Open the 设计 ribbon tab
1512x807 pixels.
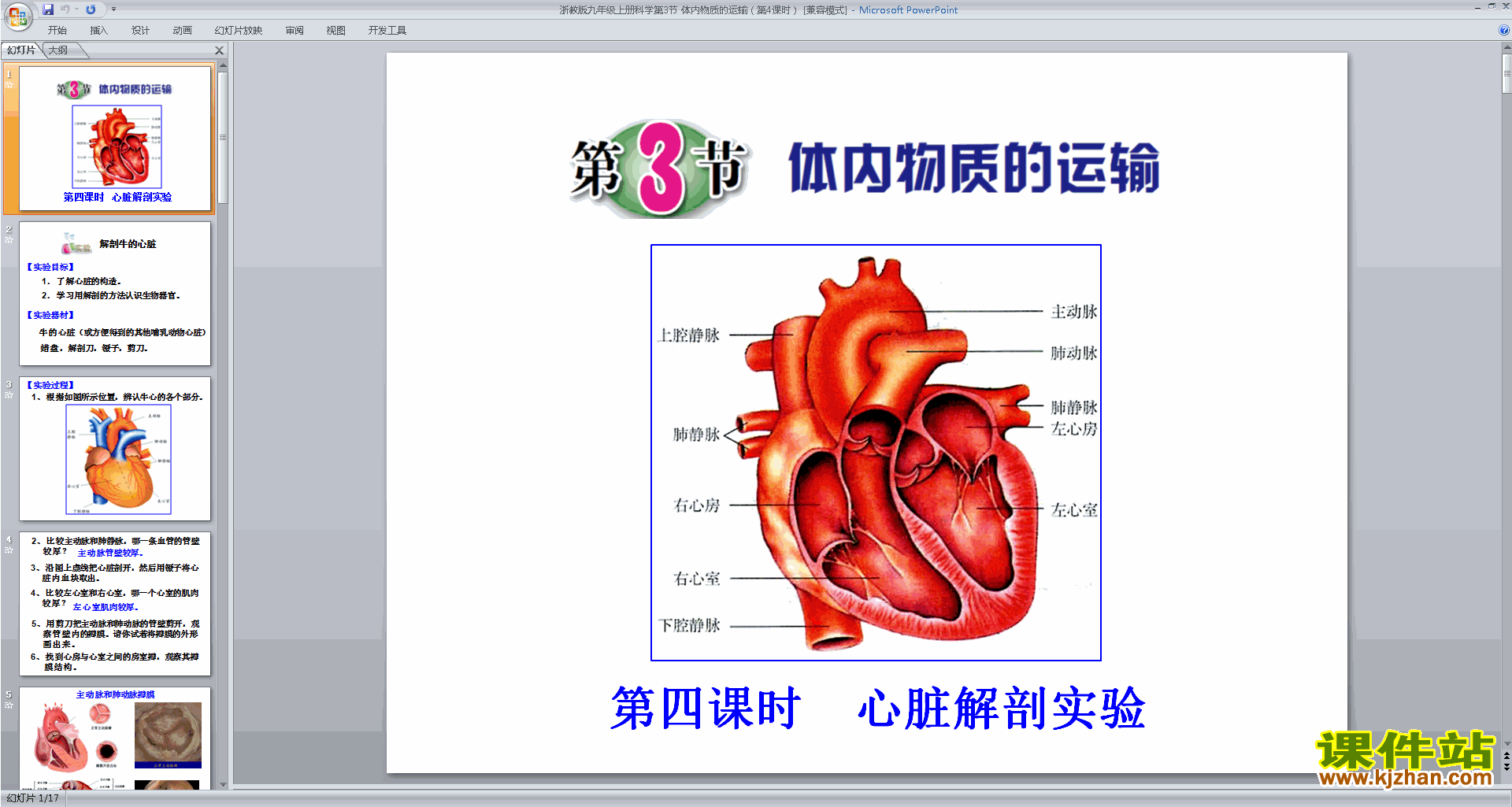140,31
